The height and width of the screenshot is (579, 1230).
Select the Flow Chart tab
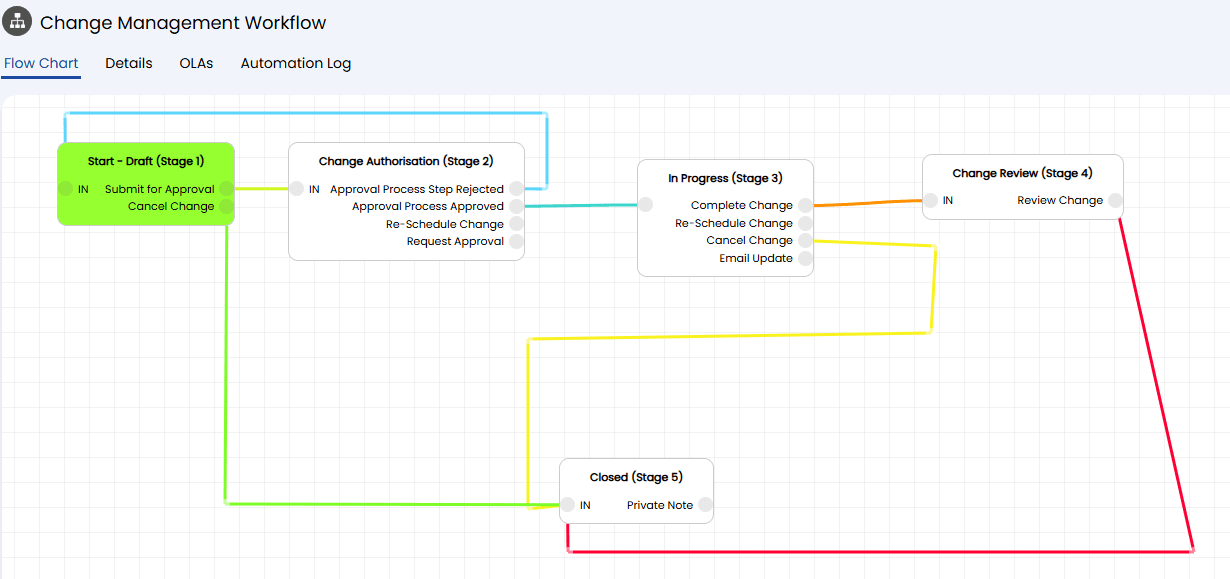(41, 63)
